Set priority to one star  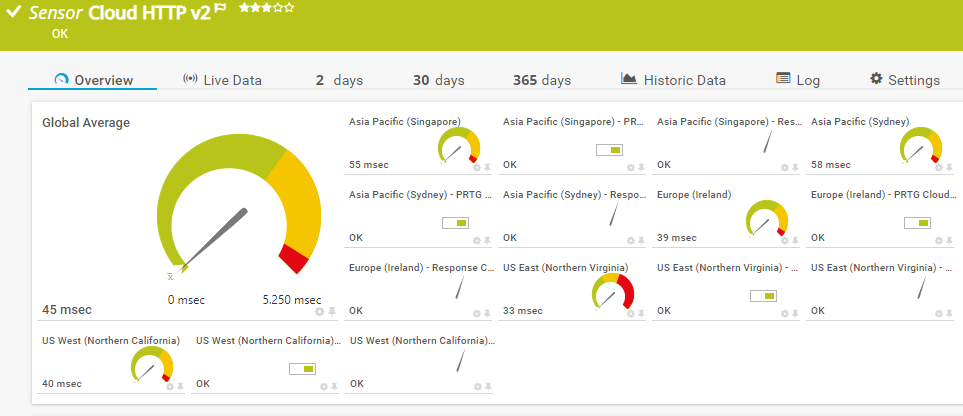pyautogui.click(x=244, y=7)
